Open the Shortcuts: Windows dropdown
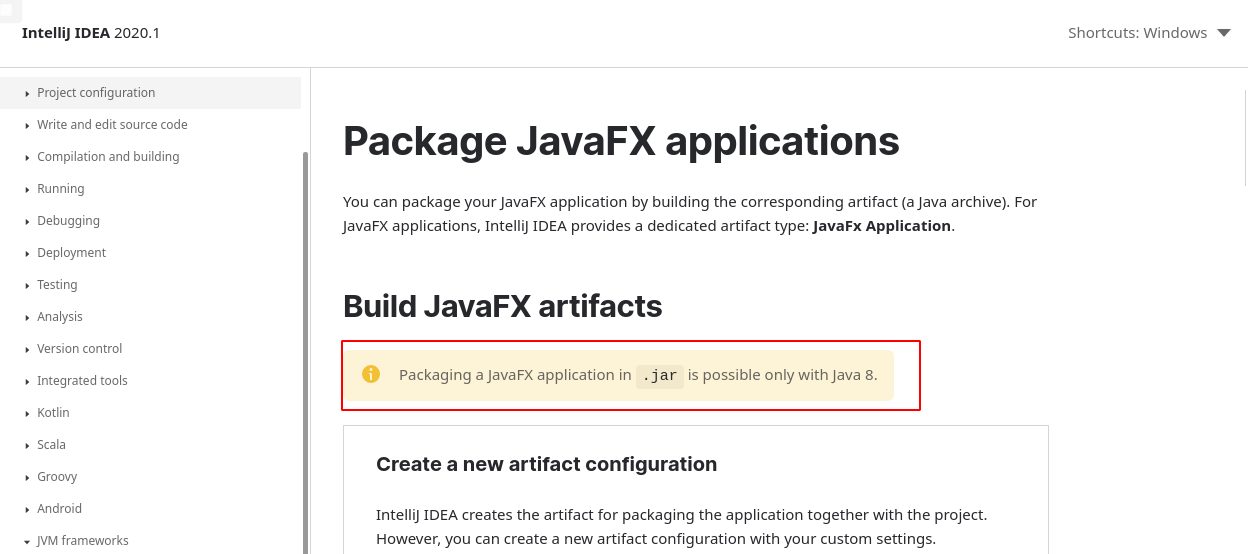Image resolution: width=1248 pixels, height=554 pixels. tap(1149, 33)
